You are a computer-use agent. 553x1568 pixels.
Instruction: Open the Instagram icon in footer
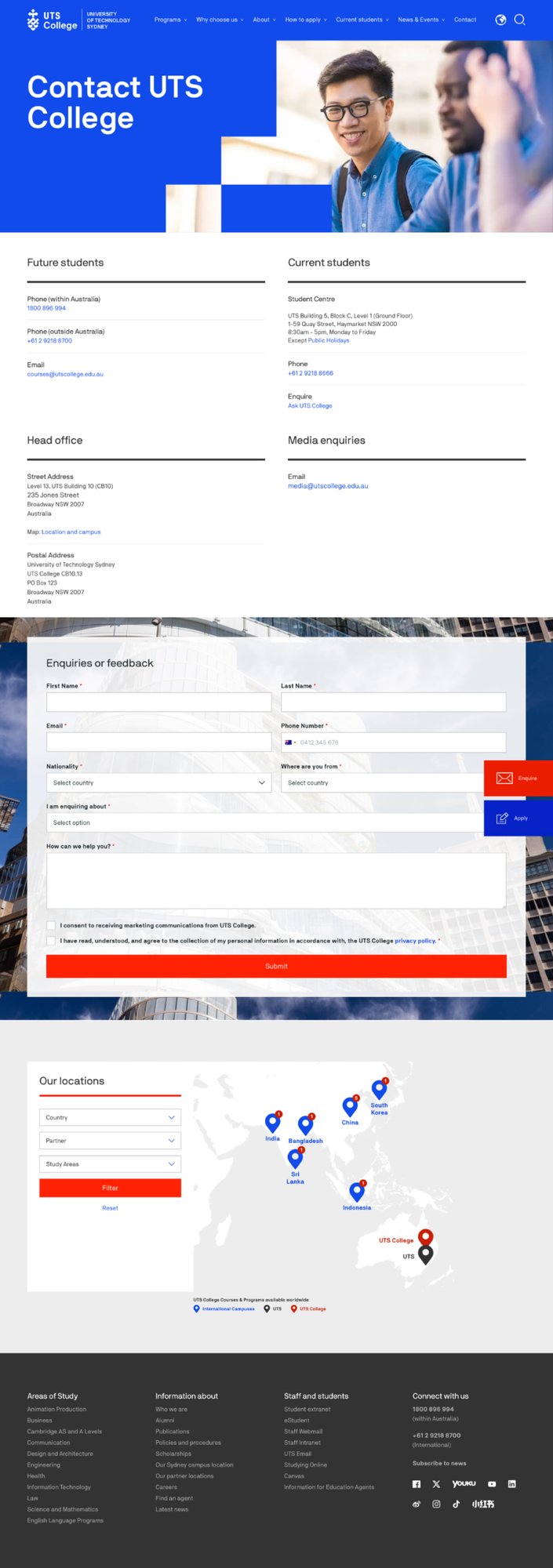436,1504
